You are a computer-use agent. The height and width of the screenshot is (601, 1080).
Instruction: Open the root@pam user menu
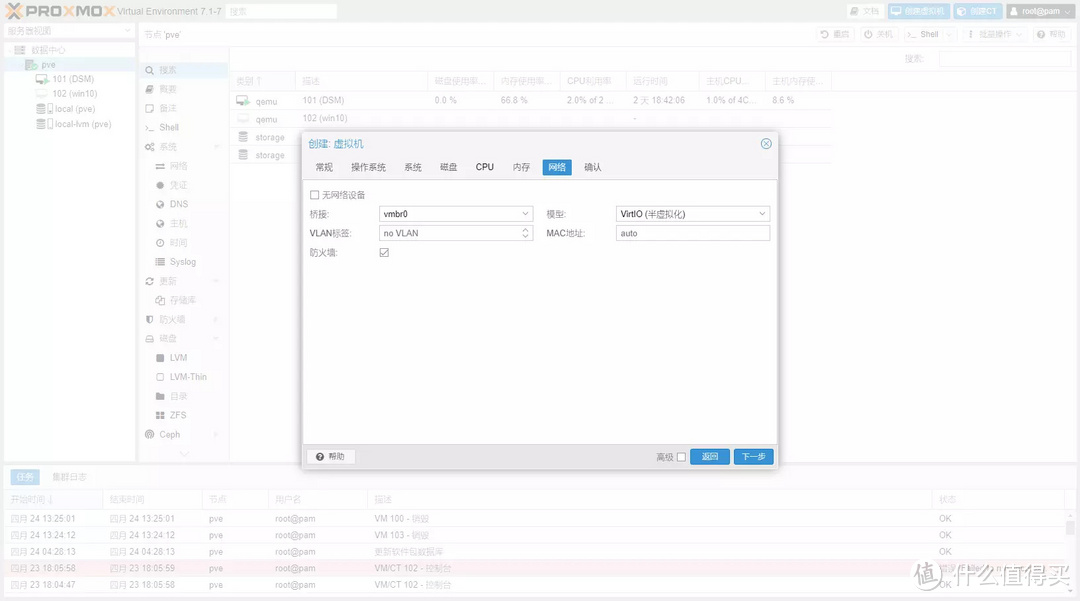pos(1041,12)
